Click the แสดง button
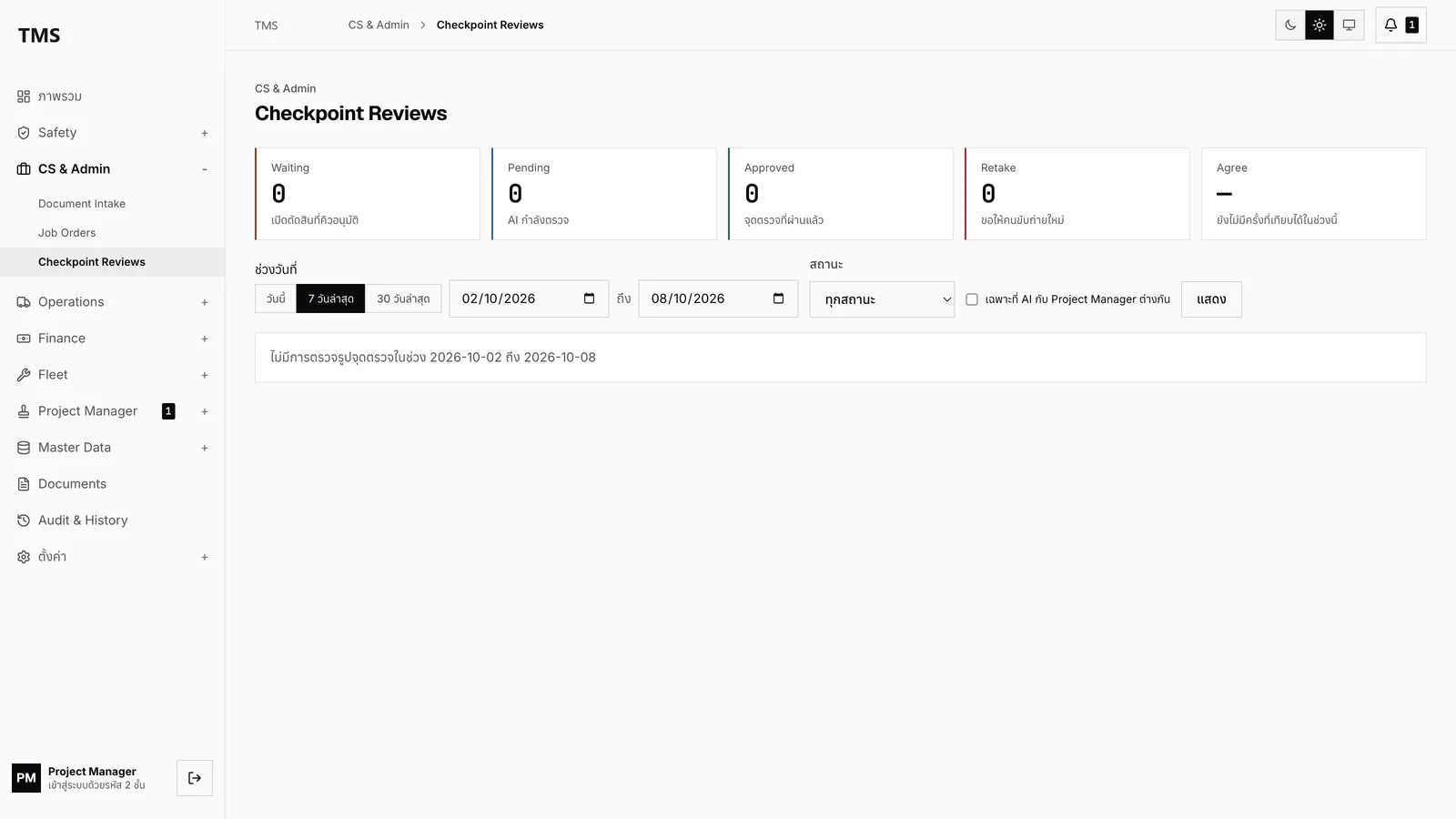The height and width of the screenshot is (819, 1456). pos(1211,299)
